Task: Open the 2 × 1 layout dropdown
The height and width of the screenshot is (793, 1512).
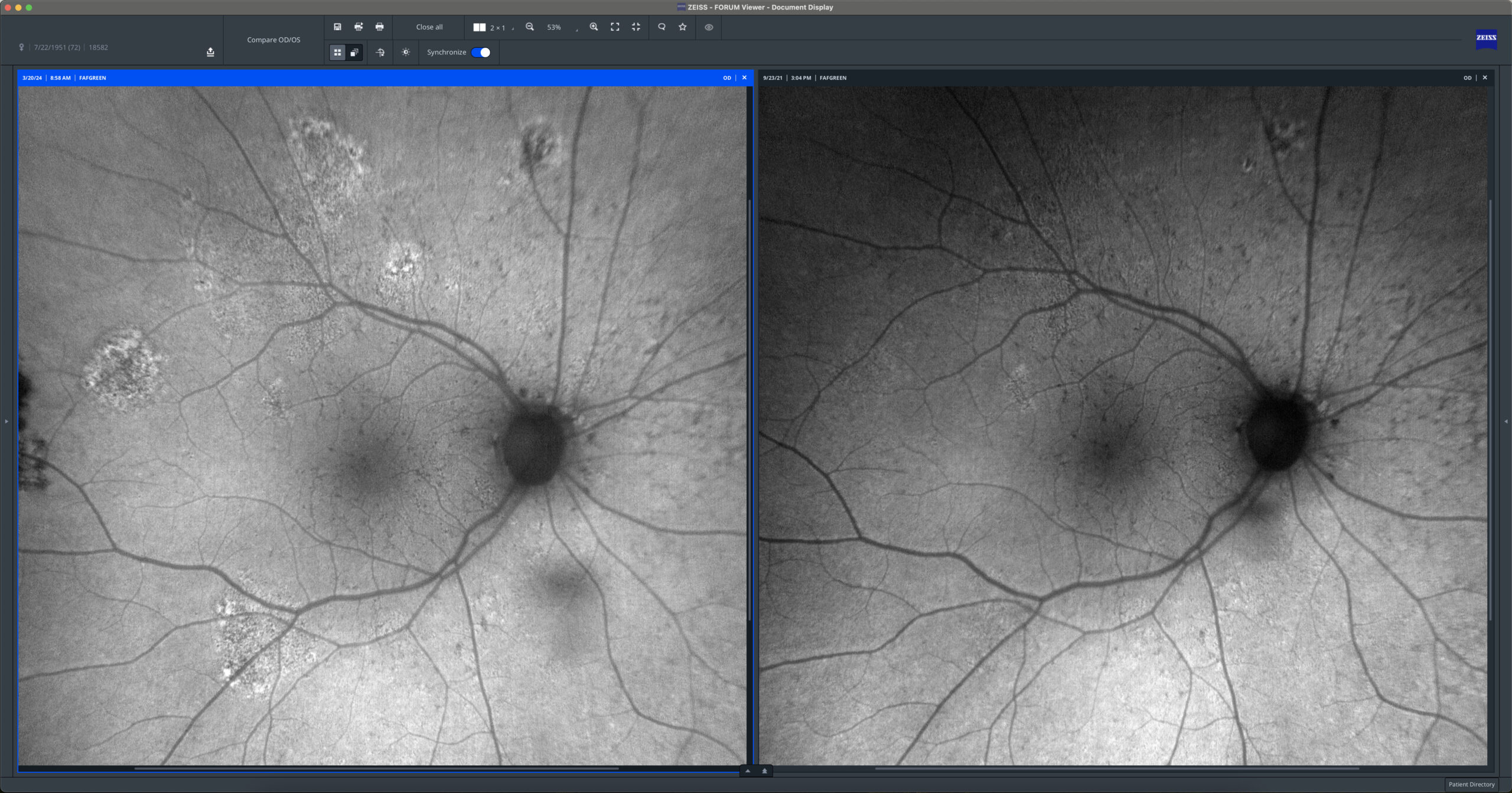Action: (494, 28)
